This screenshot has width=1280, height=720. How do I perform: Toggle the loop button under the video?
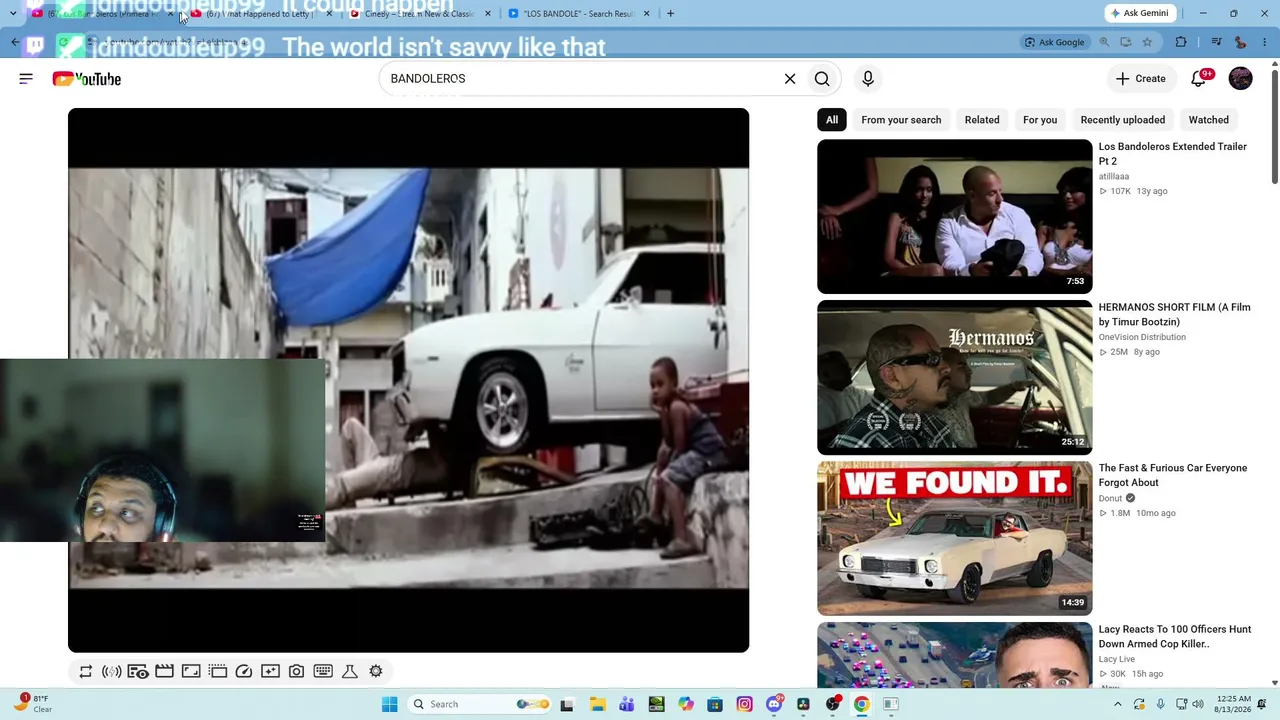[x=85, y=672]
